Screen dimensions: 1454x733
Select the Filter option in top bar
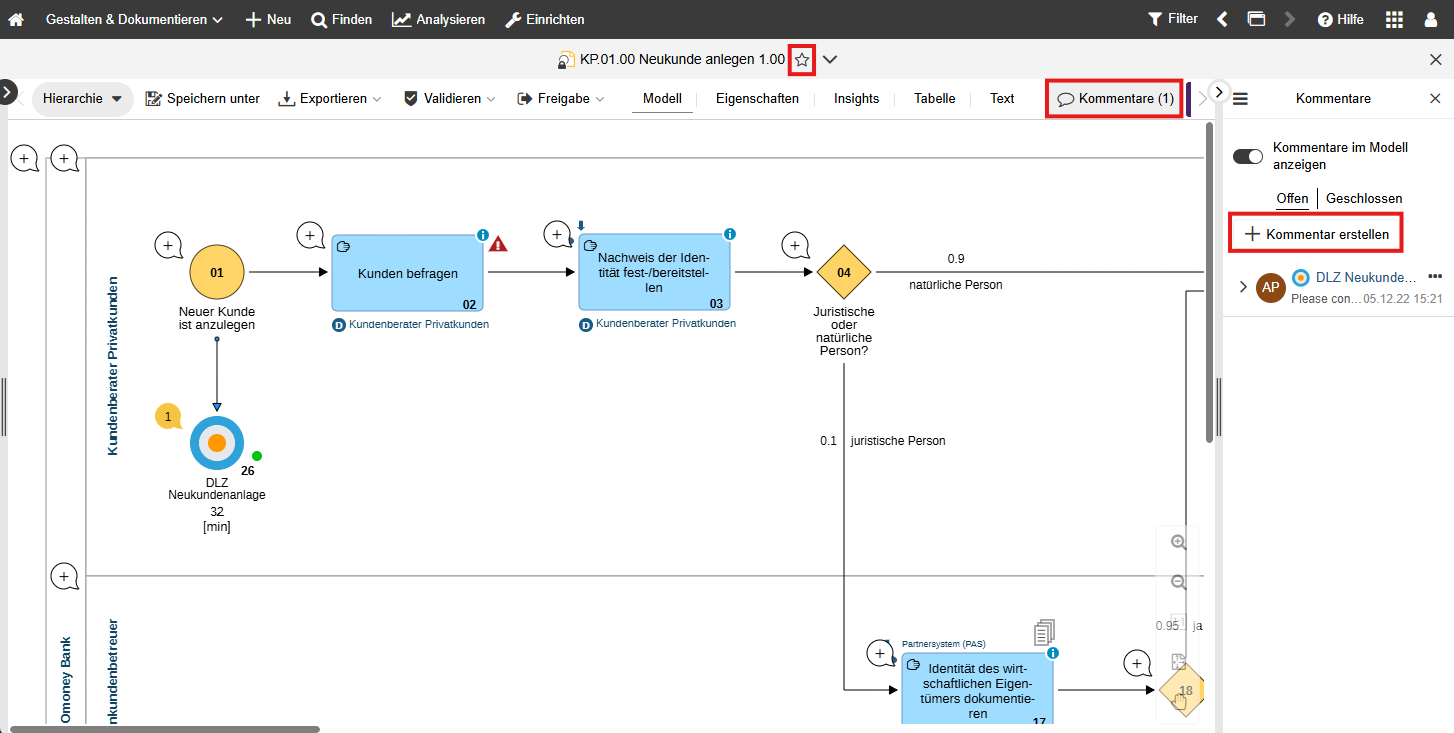1172,19
